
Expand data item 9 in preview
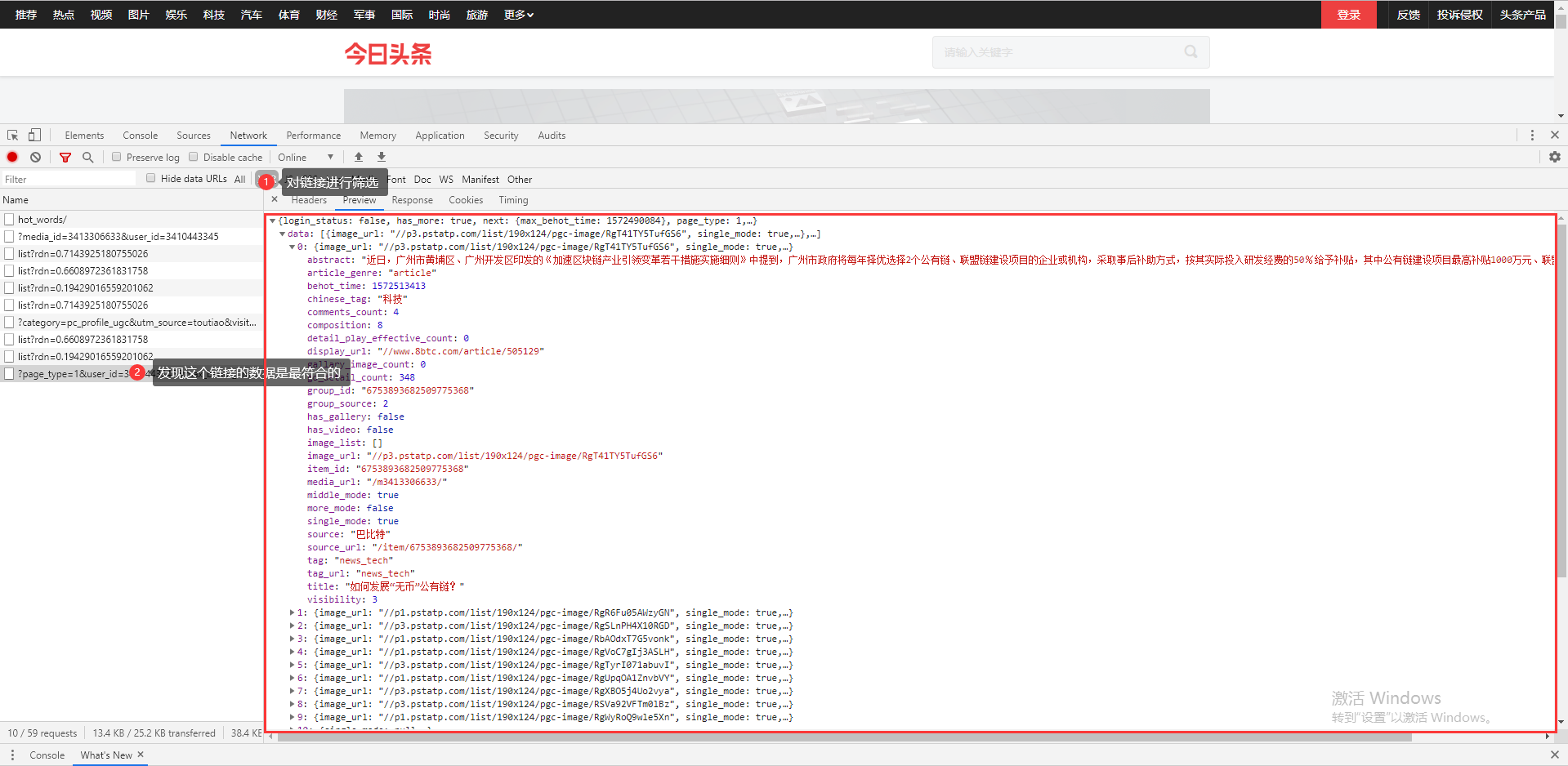[x=293, y=717]
